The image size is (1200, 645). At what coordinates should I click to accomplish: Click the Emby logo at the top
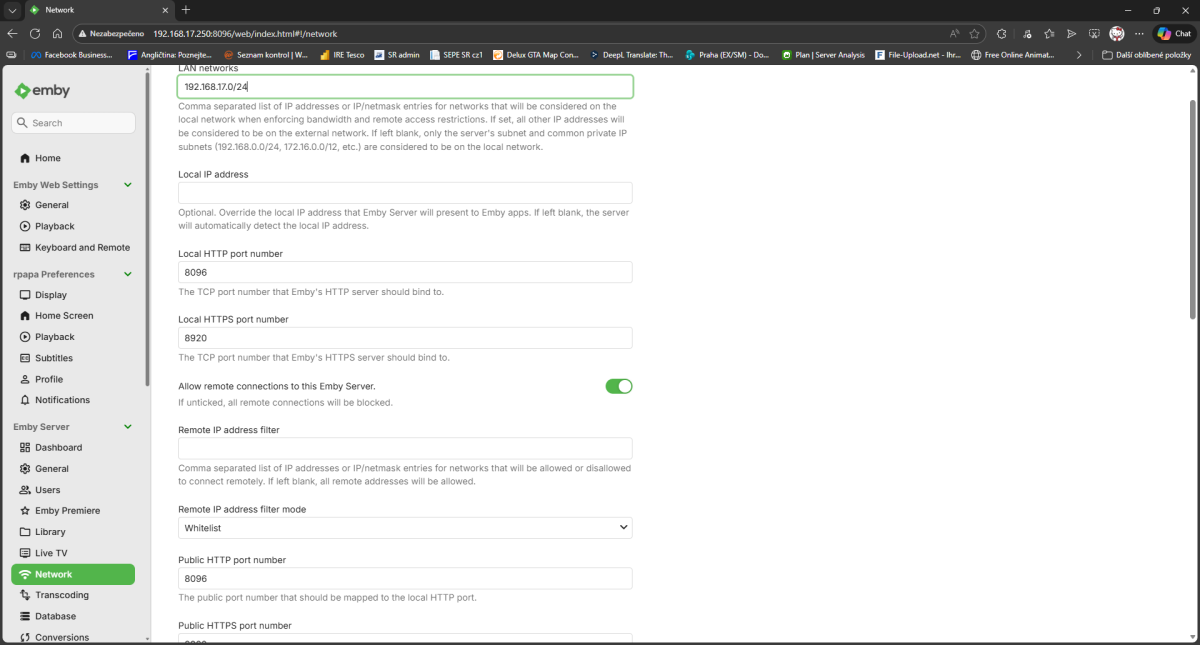click(44, 90)
